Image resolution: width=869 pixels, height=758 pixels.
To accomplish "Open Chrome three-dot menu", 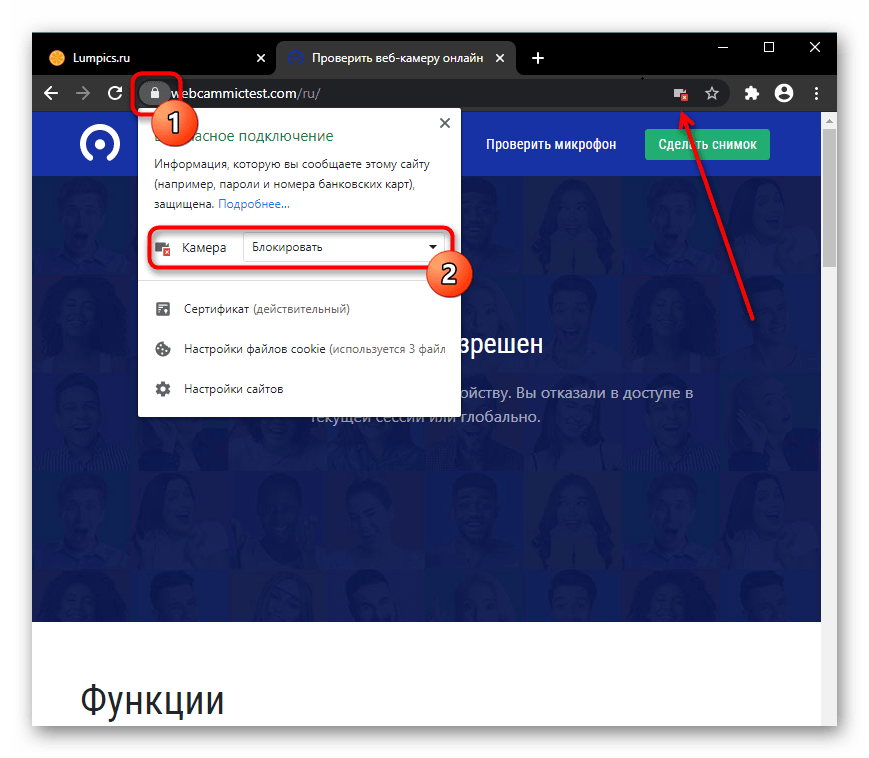I will coord(817,93).
